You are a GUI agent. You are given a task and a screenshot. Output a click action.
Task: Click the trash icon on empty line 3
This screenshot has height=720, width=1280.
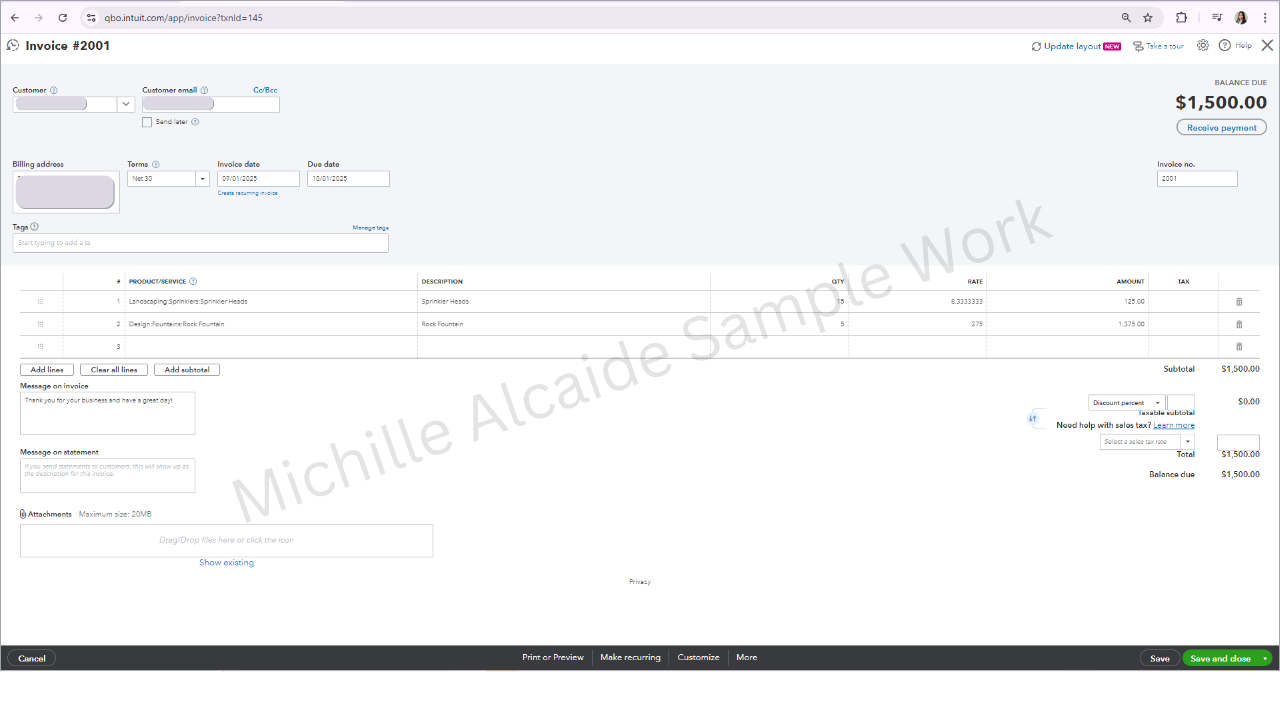1239,346
